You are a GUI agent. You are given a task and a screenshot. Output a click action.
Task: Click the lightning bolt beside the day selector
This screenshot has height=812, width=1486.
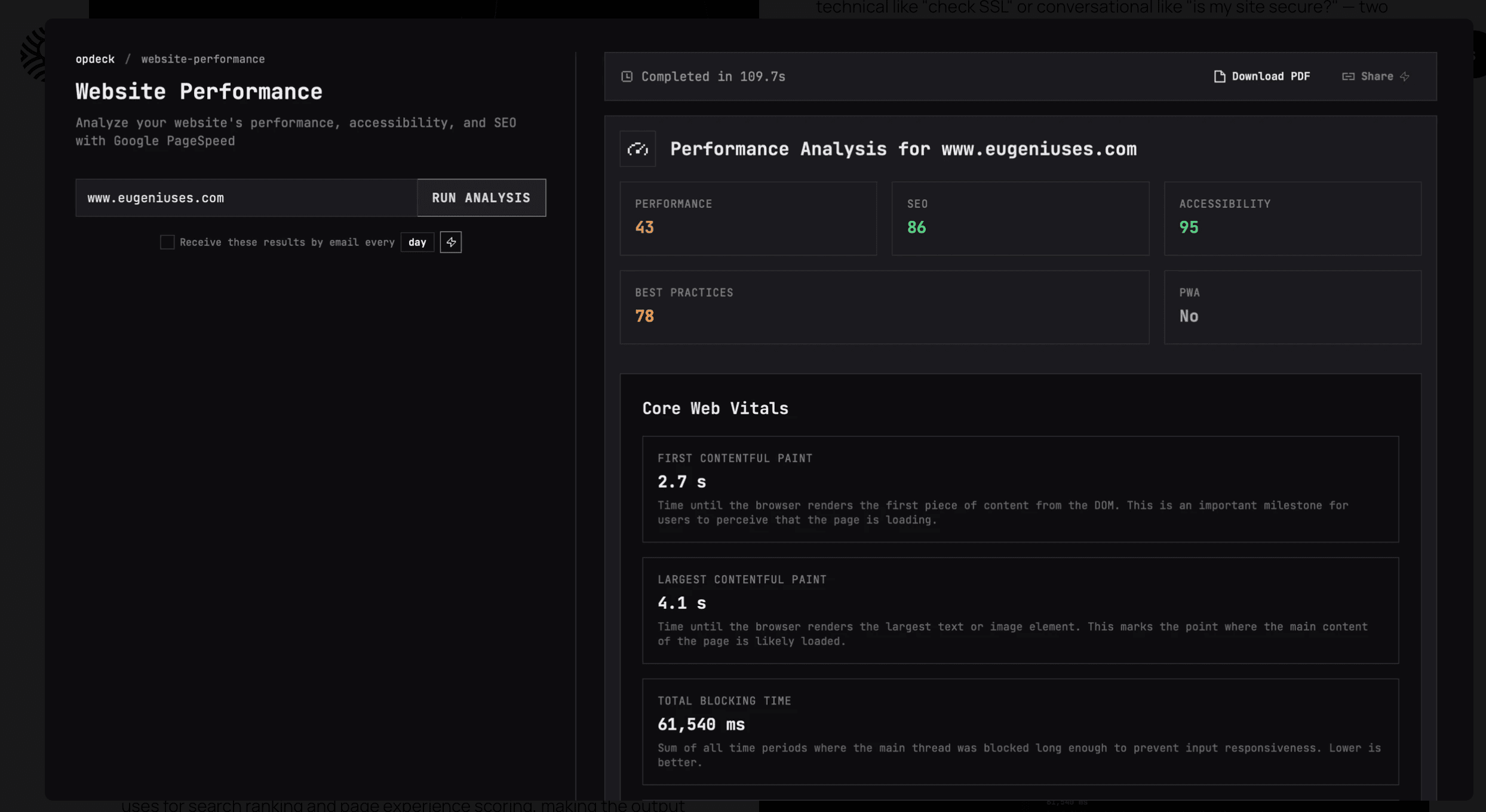[450, 242]
